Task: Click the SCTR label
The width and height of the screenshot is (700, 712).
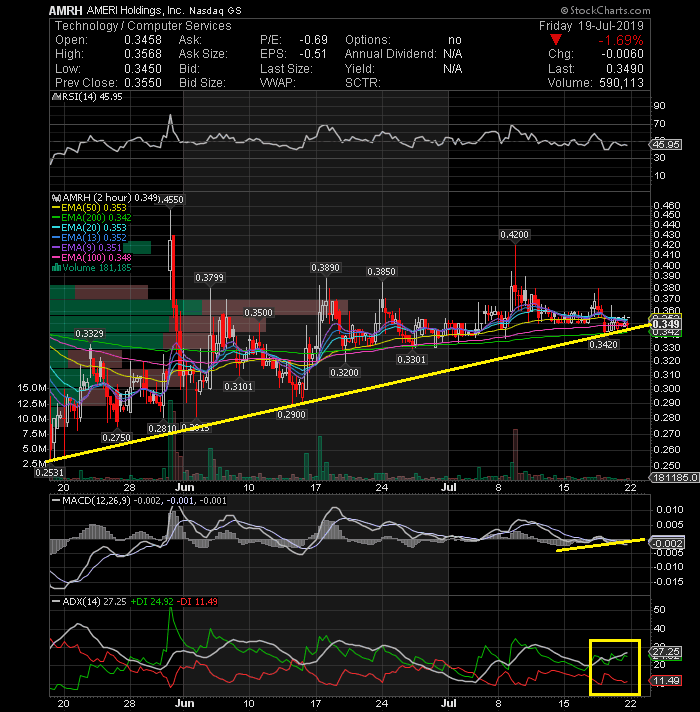Action: [362, 83]
